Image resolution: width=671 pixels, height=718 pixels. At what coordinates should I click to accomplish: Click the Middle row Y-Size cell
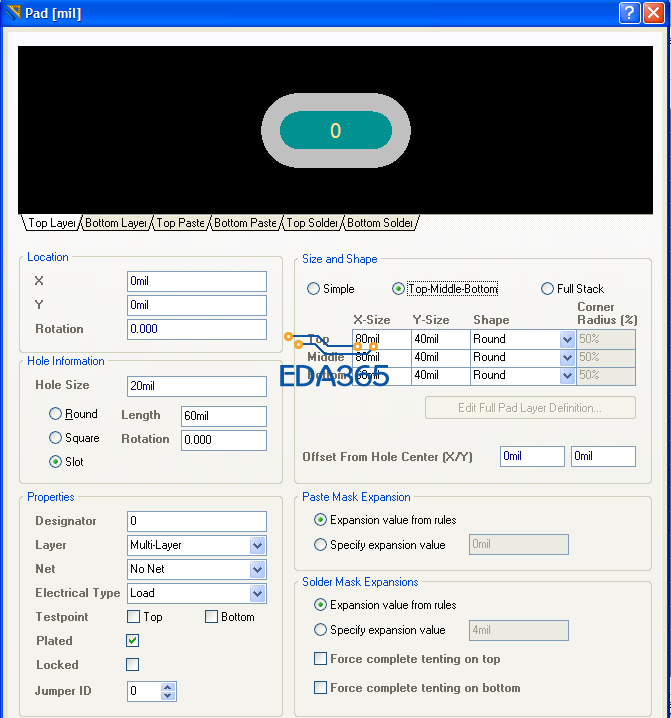pos(441,358)
